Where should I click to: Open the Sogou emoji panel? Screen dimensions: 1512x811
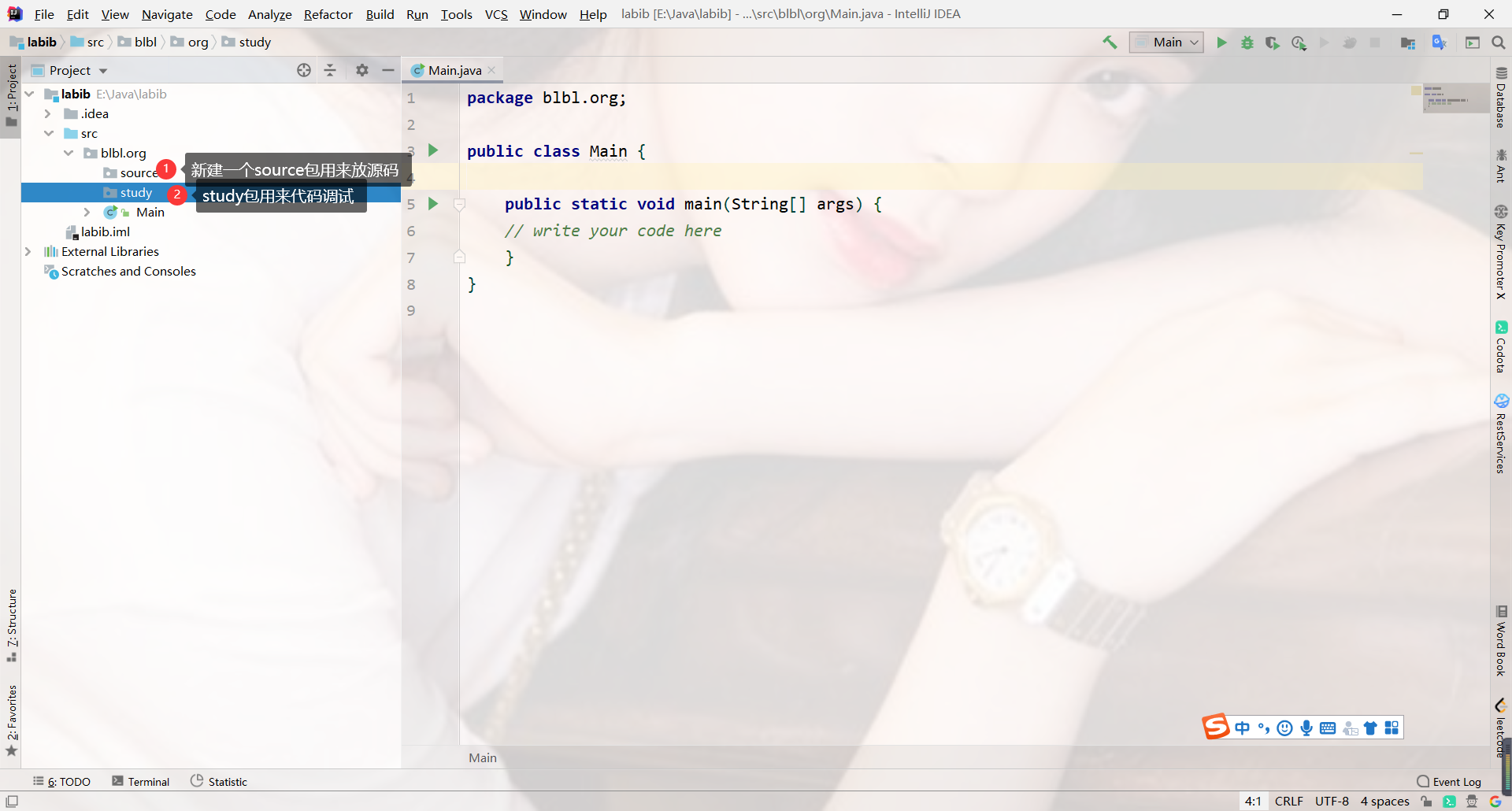pyautogui.click(x=1285, y=728)
